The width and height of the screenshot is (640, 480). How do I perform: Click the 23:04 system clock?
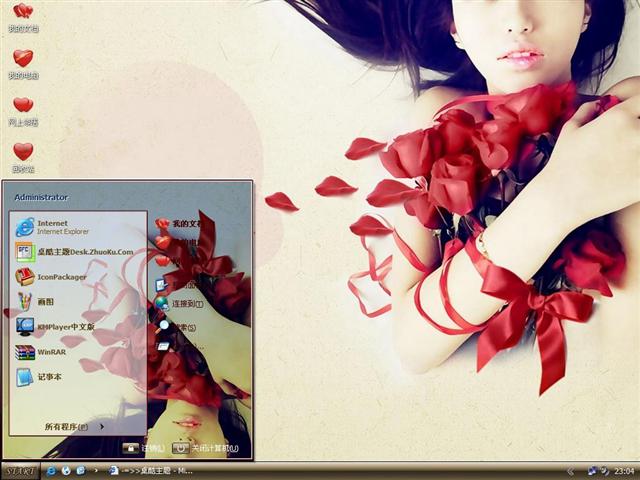(624, 471)
